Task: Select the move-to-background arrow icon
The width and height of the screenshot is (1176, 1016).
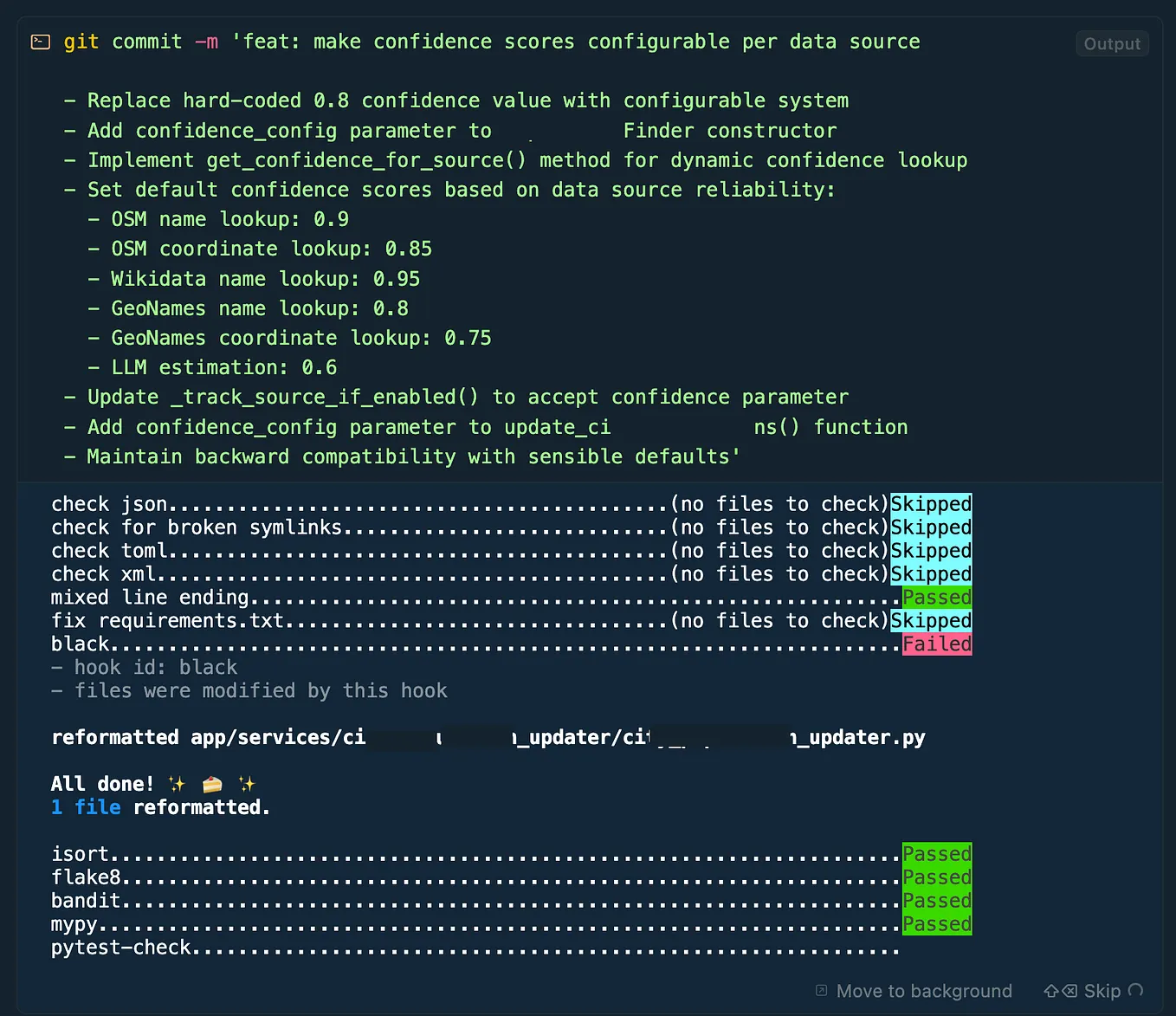Action: [x=819, y=991]
